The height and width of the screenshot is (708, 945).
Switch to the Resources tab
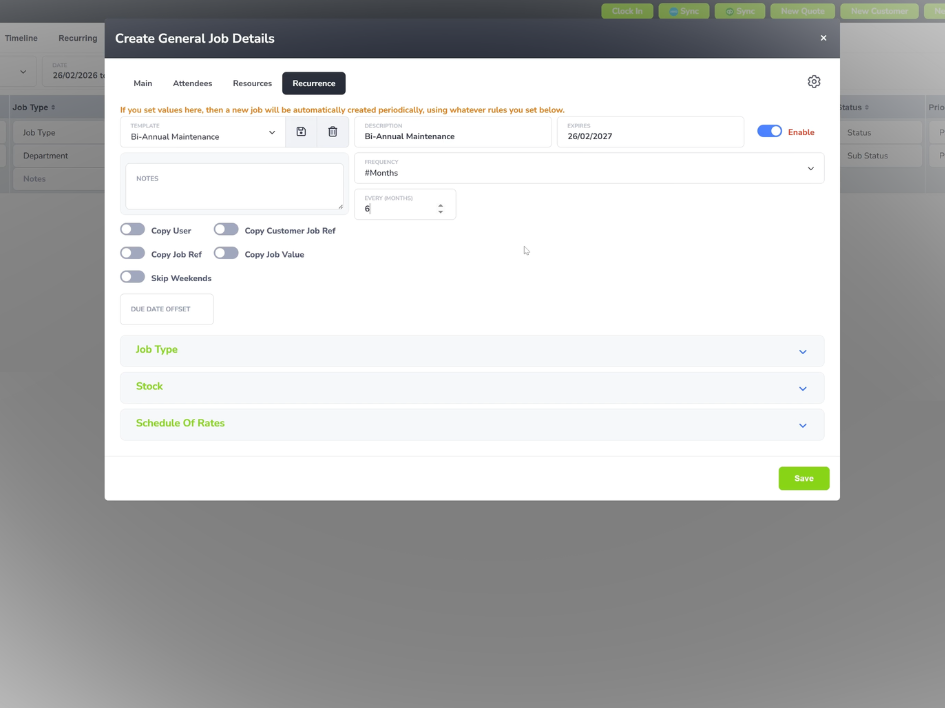tap(252, 83)
